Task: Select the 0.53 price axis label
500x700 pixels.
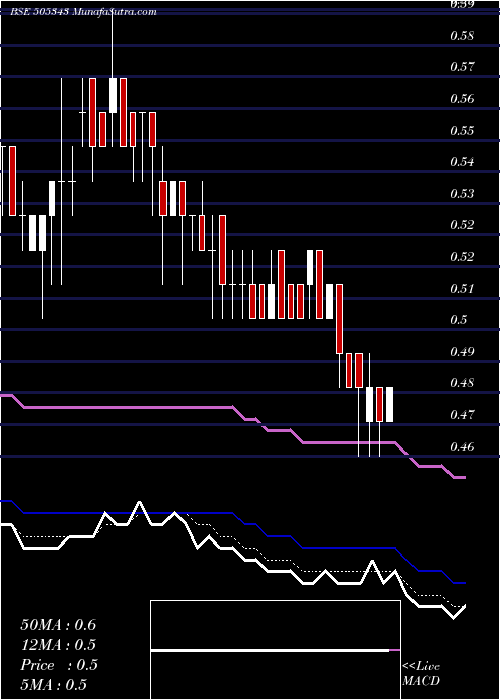Action: click(462, 194)
